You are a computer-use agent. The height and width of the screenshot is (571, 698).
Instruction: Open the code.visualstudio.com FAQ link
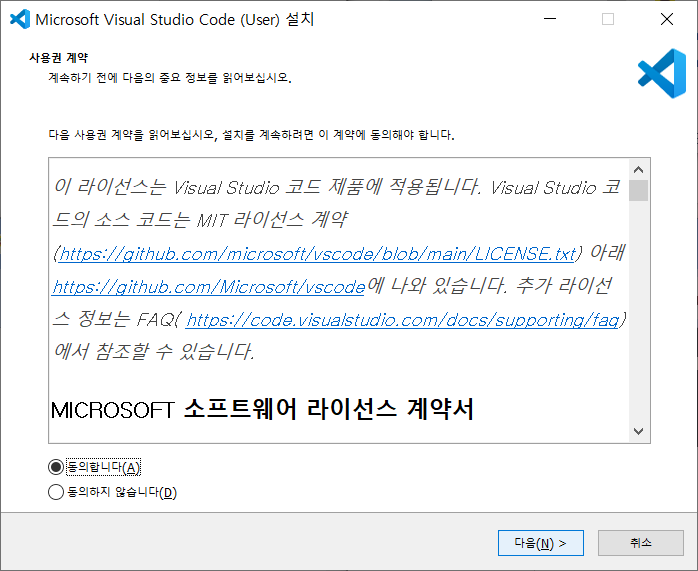[x=403, y=320]
